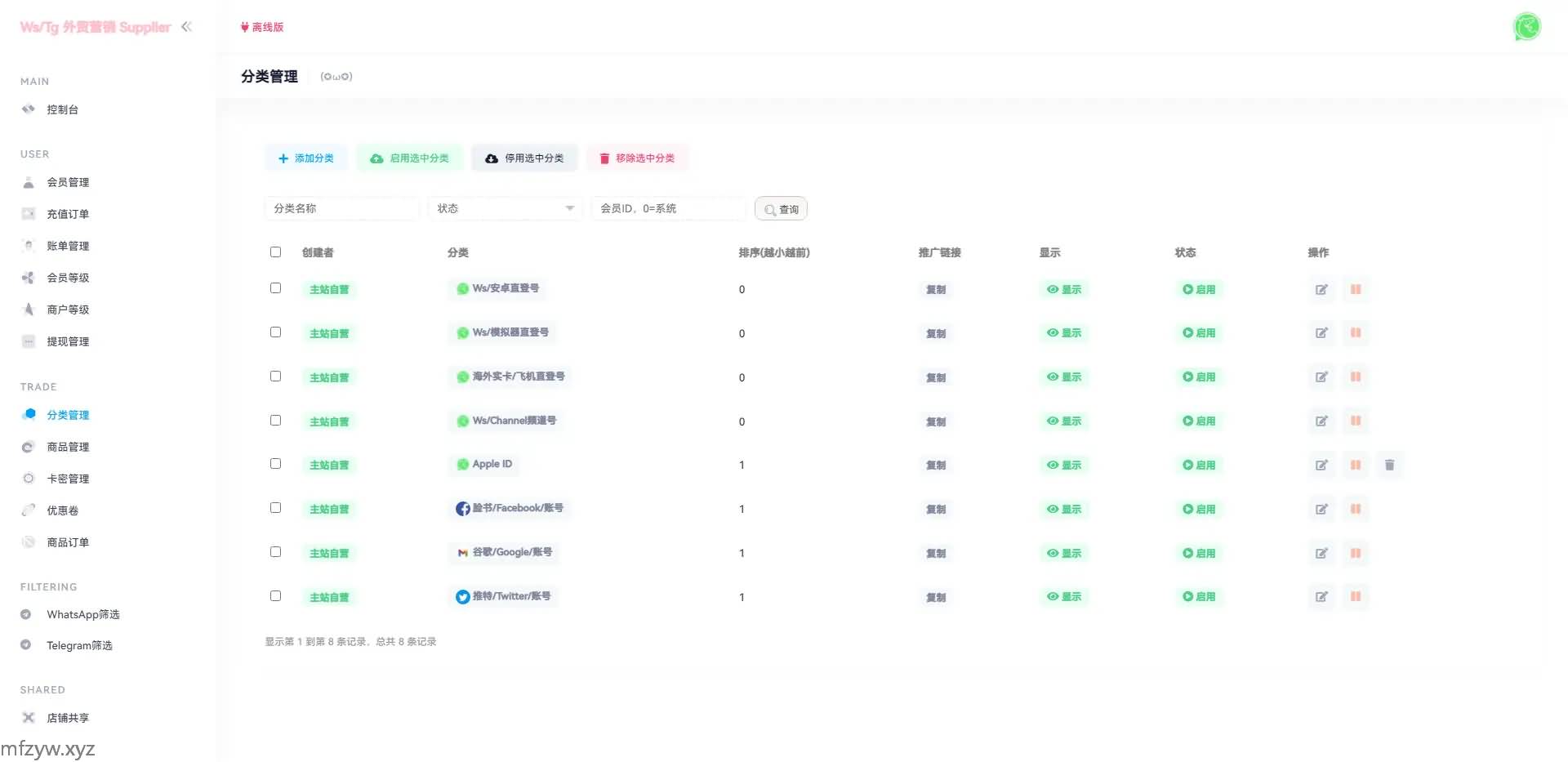The width and height of the screenshot is (1568, 762).
Task: Click pause icon for Ws/Channel频道号 row
Action: (1355, 421)
